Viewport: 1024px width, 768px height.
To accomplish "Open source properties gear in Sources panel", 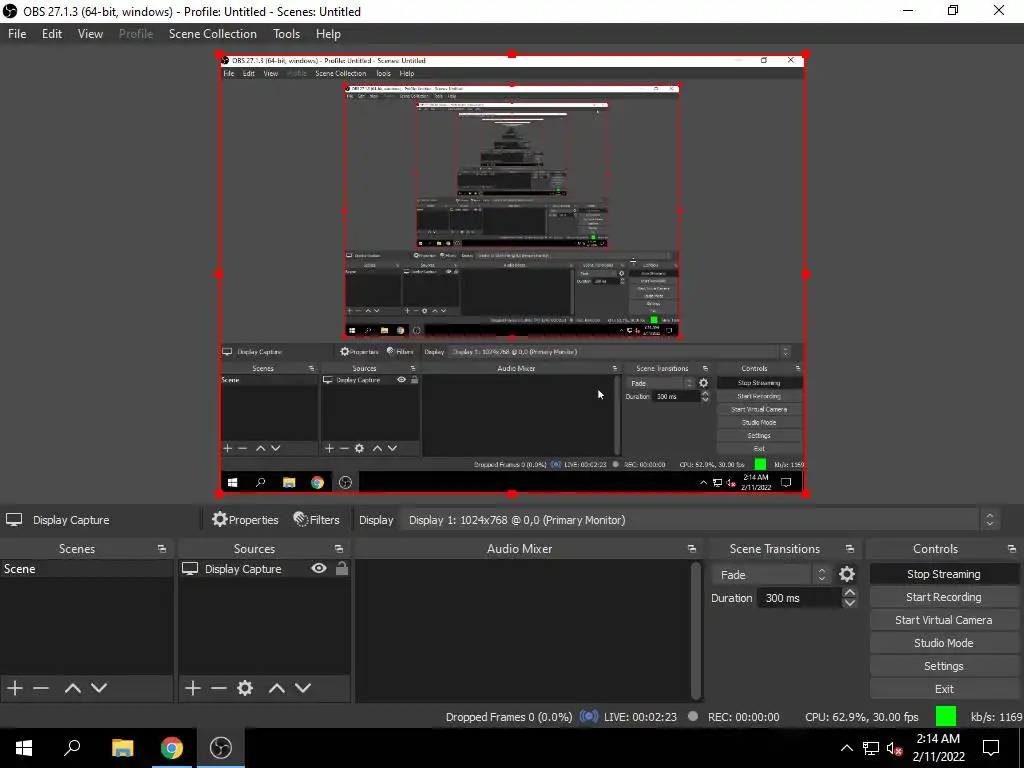I will [x=245, y=688].
